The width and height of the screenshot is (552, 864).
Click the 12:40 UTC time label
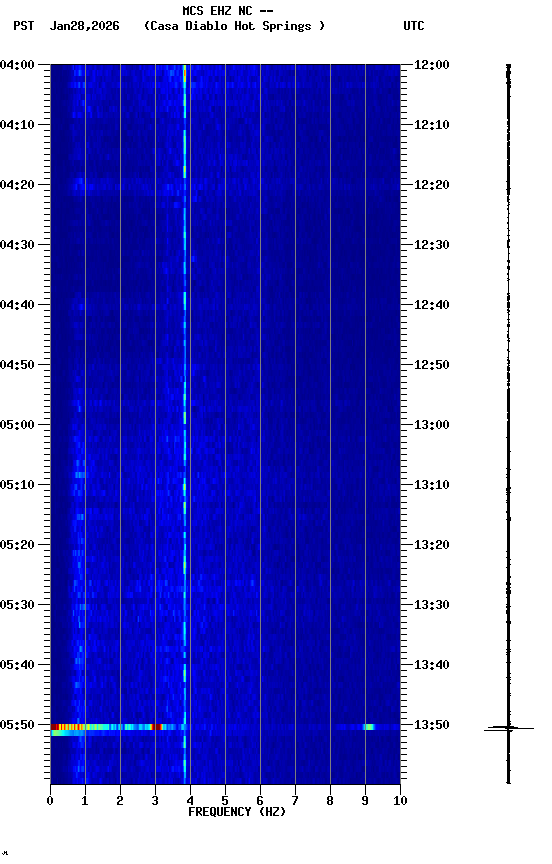pyautogui.click(x=432, y=305)
